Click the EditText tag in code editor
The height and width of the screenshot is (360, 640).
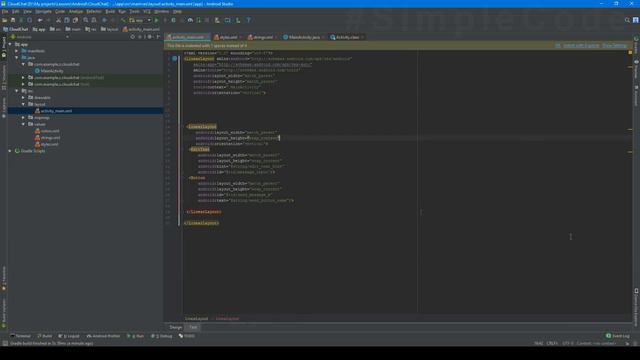[199, 149]
